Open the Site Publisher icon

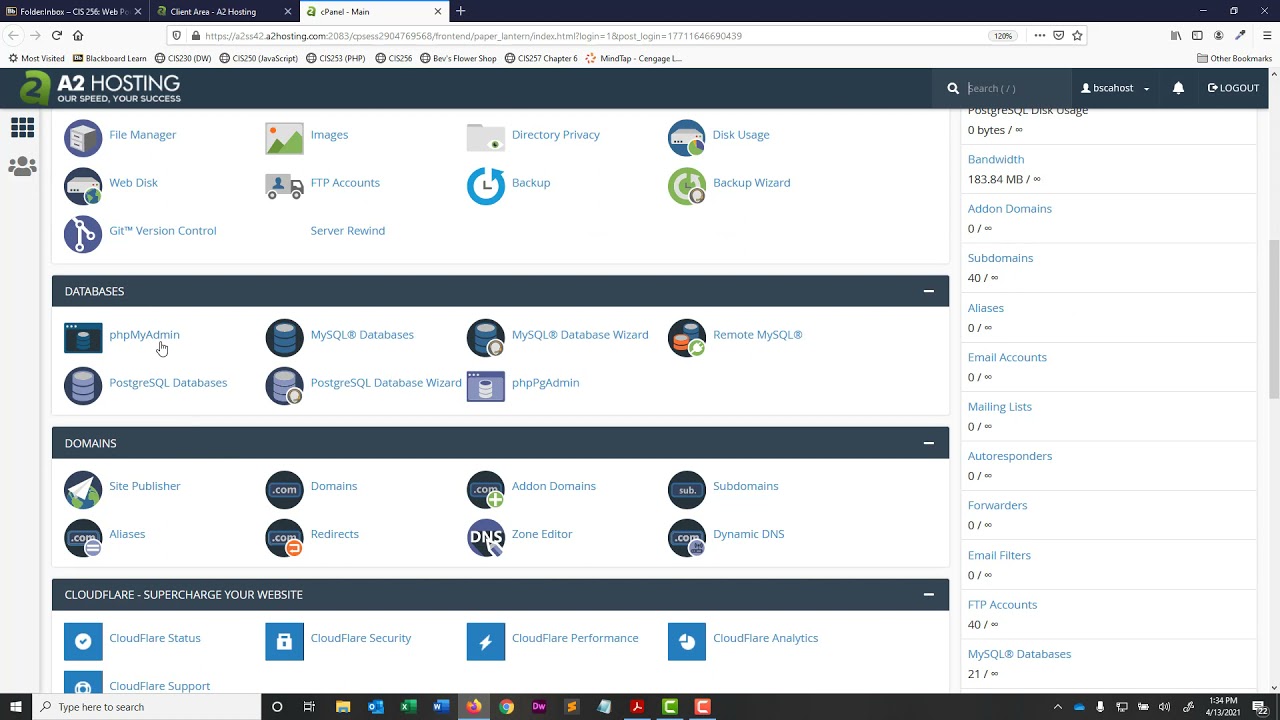pyautogui.click(x=83, y=489)
